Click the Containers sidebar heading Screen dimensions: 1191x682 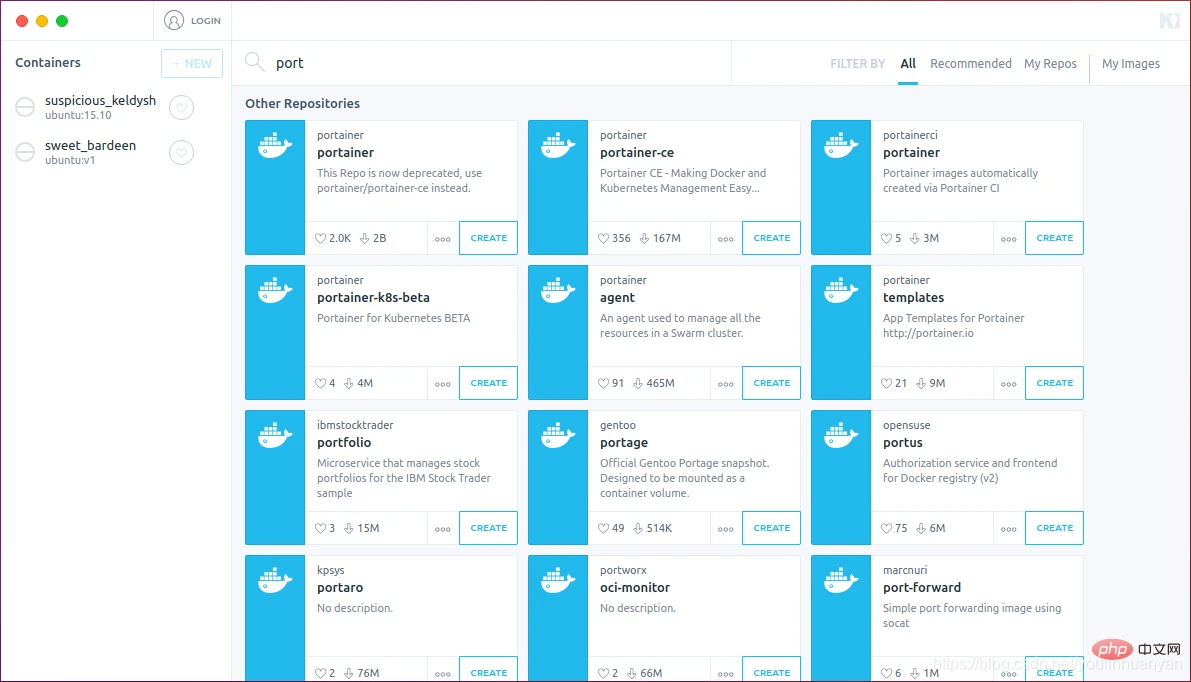[48, 62]
